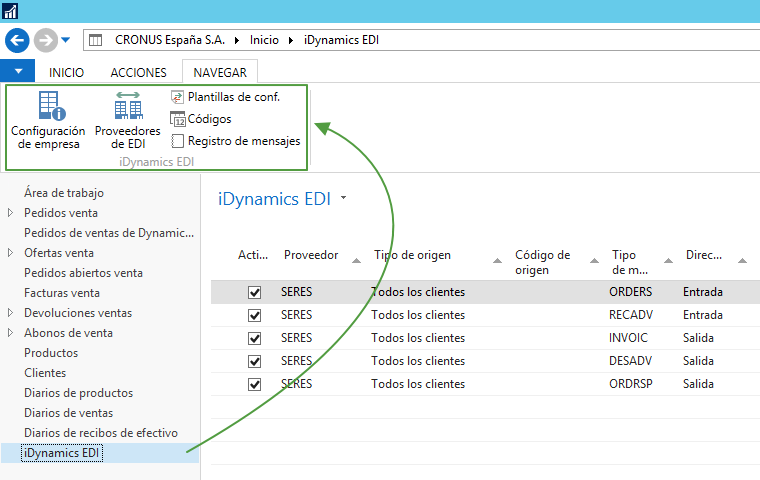Select the ORDERS message type cell
This screenshot has width=760, height=480.
[x=631, y=292]
